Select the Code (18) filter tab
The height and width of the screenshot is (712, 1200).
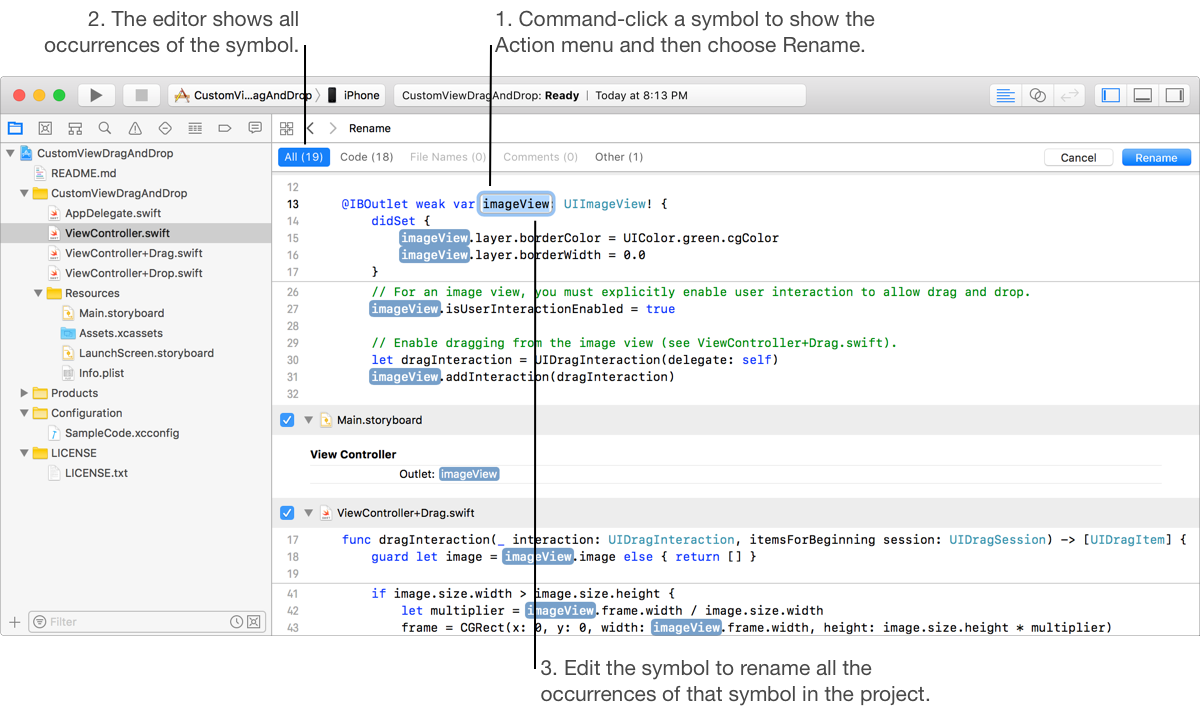click(366, 157)
